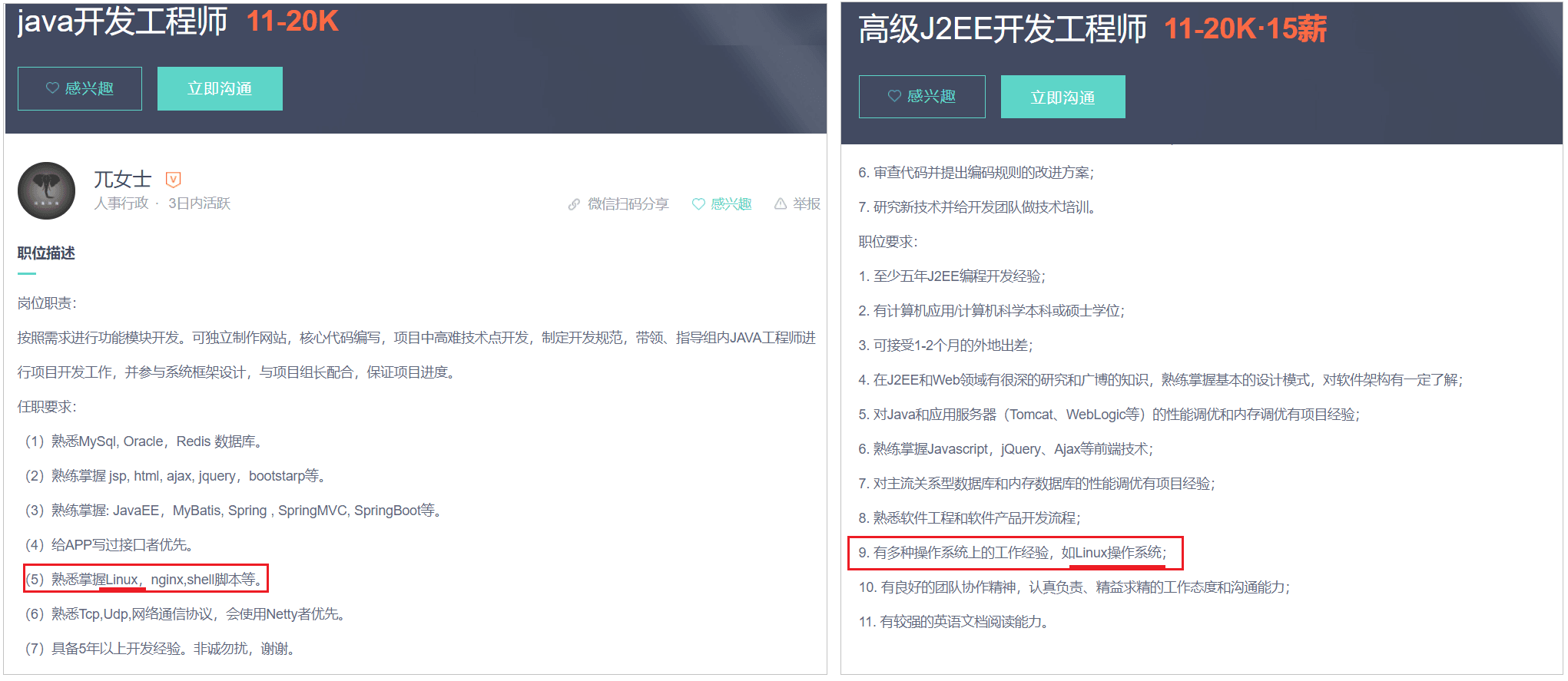The width and height of the screenshot is (1568, 681).
Task: Select the 职位描述 section tab heading
Action: (46, 253)
